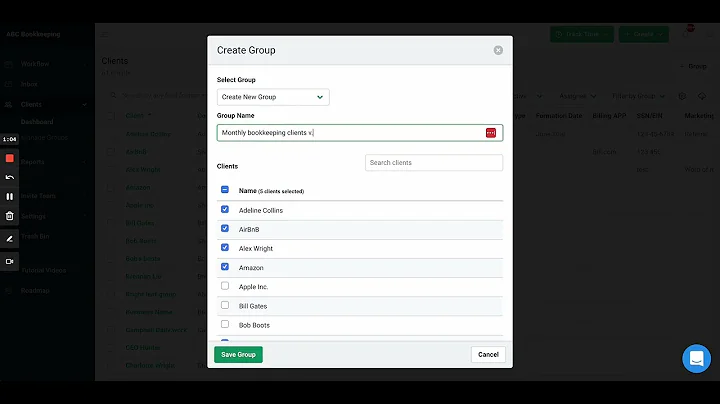Save the new group
The image size is (720, 404).
[238, 354]
